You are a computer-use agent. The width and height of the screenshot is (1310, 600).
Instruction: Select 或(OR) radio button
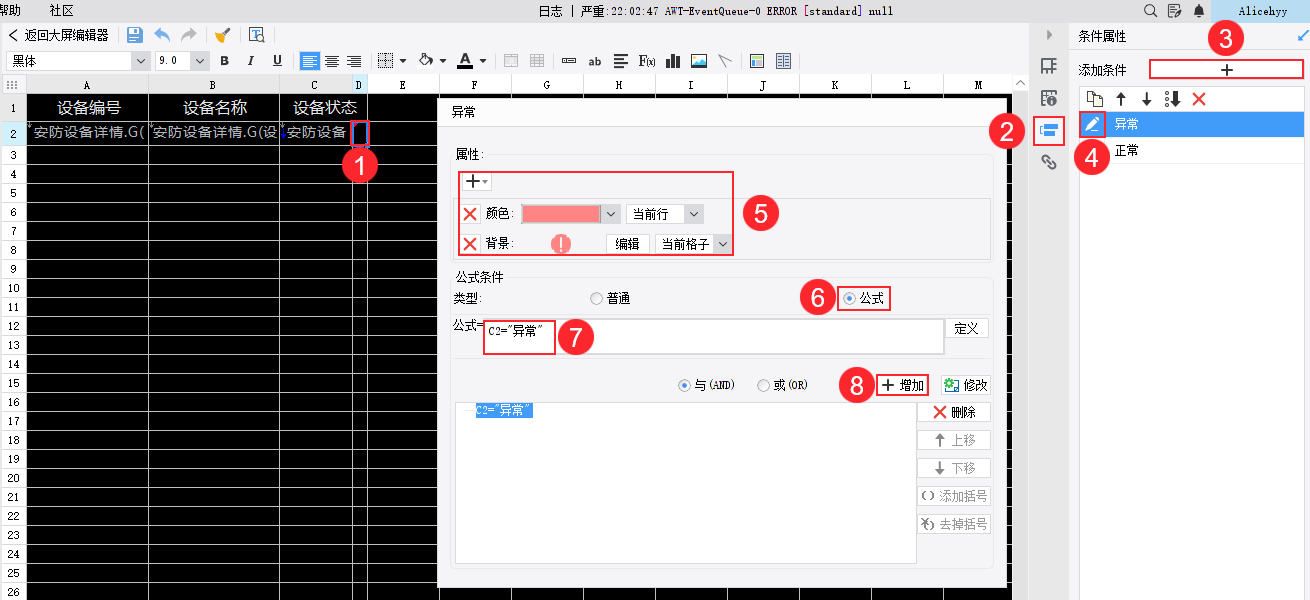pyautogui.click(x=764, y=385)
